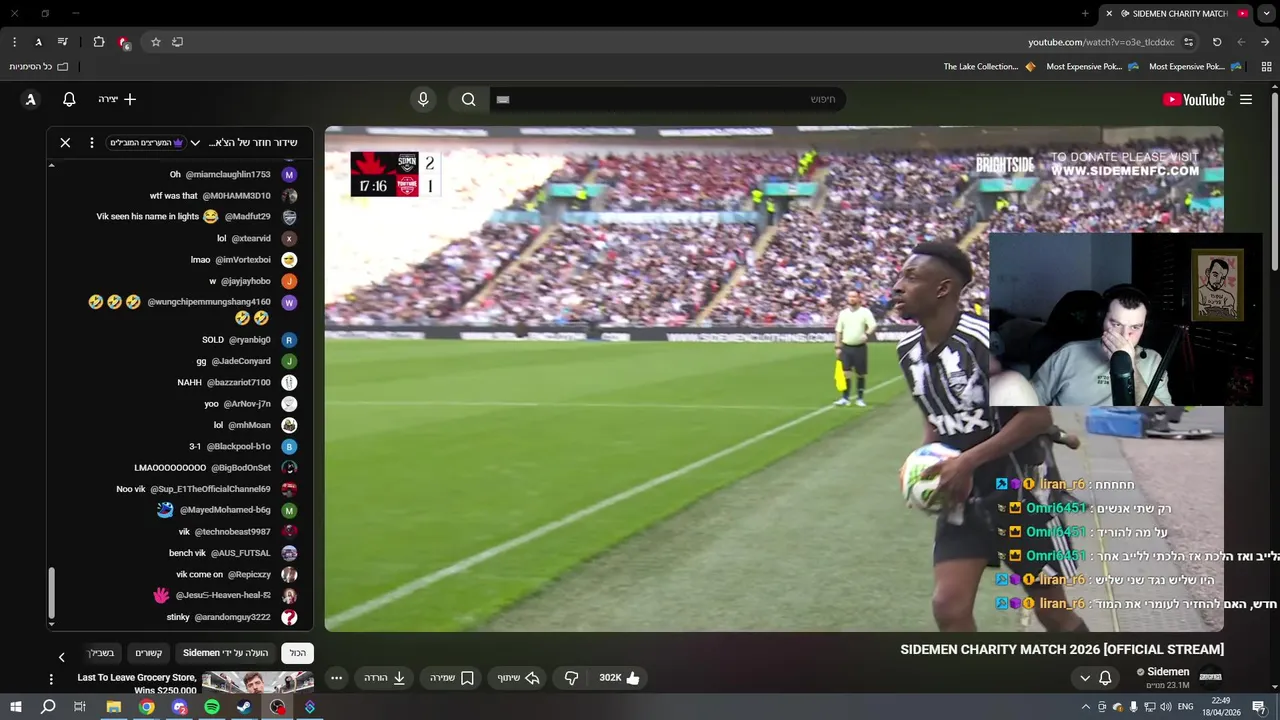The height and width of the screenshot is (720, 1280).
Task: Open media controls icon in Chrome toolbar
Action: click(63, 42)
